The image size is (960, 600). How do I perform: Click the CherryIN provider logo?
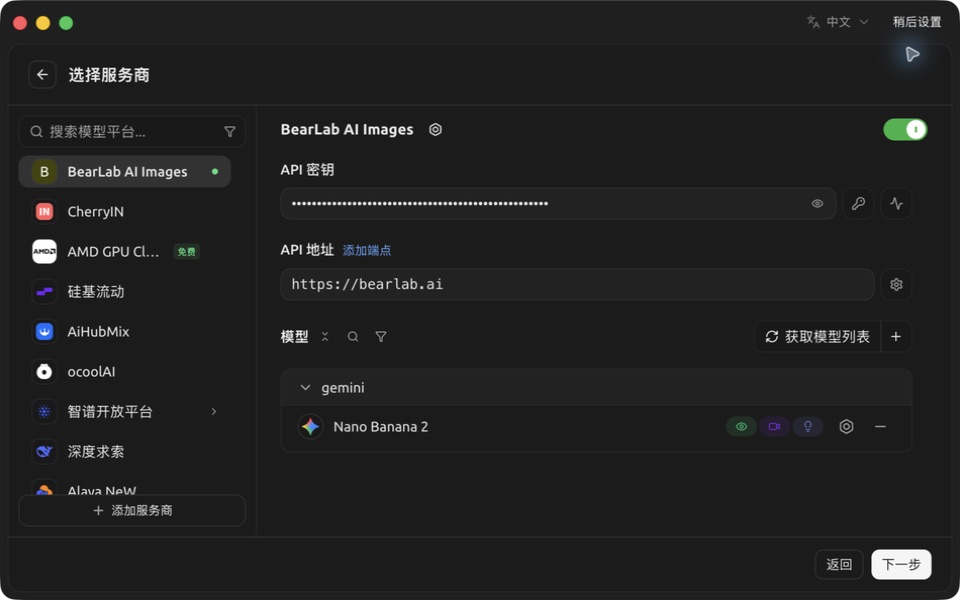44,212
